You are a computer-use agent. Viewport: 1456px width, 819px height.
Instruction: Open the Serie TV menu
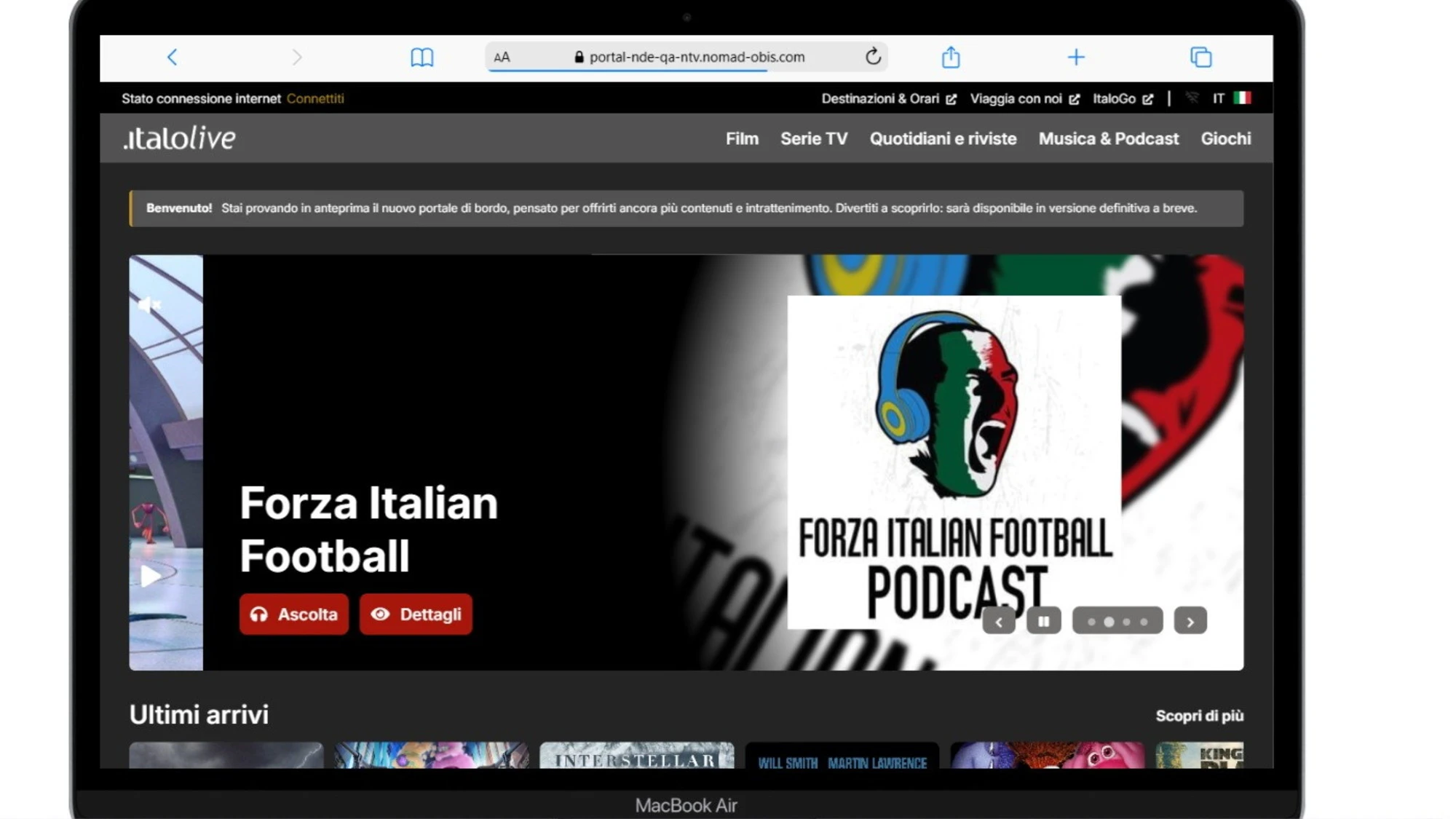814,138
